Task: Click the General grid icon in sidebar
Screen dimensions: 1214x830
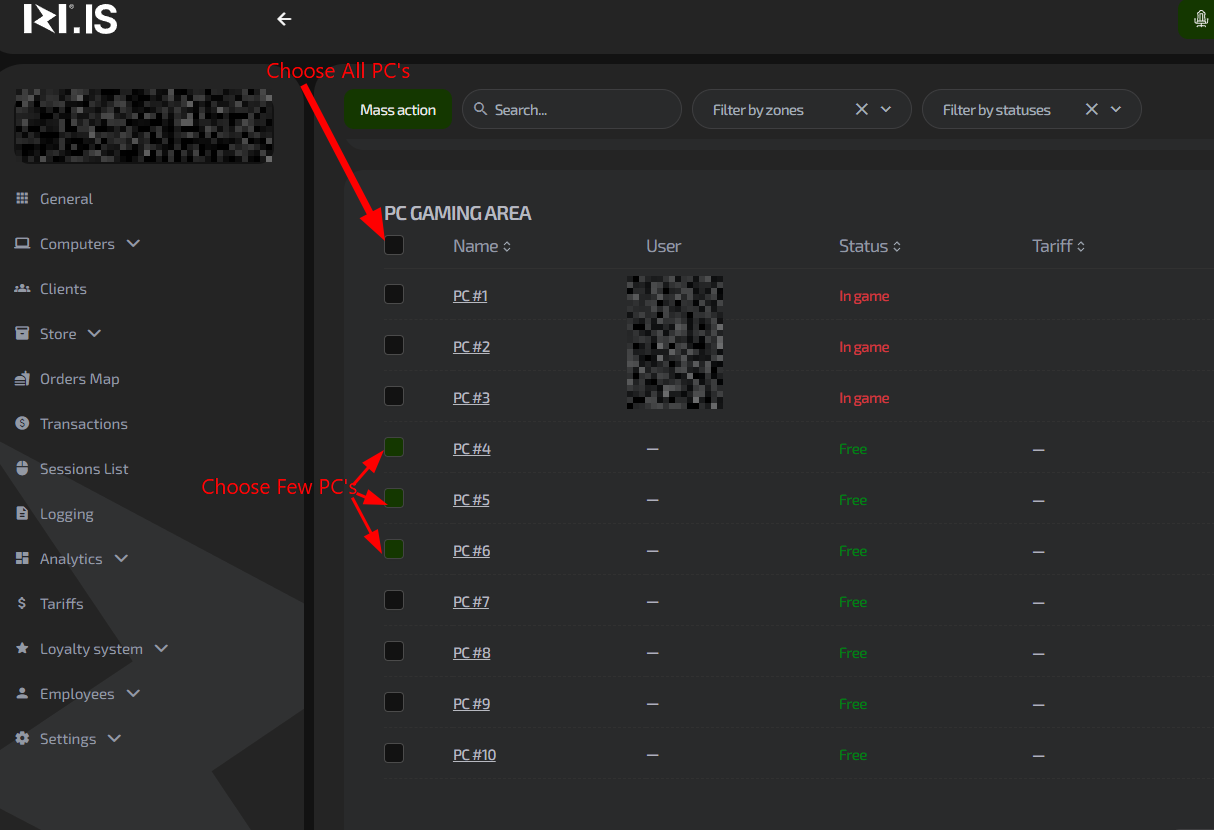Action: pos(22,199)
